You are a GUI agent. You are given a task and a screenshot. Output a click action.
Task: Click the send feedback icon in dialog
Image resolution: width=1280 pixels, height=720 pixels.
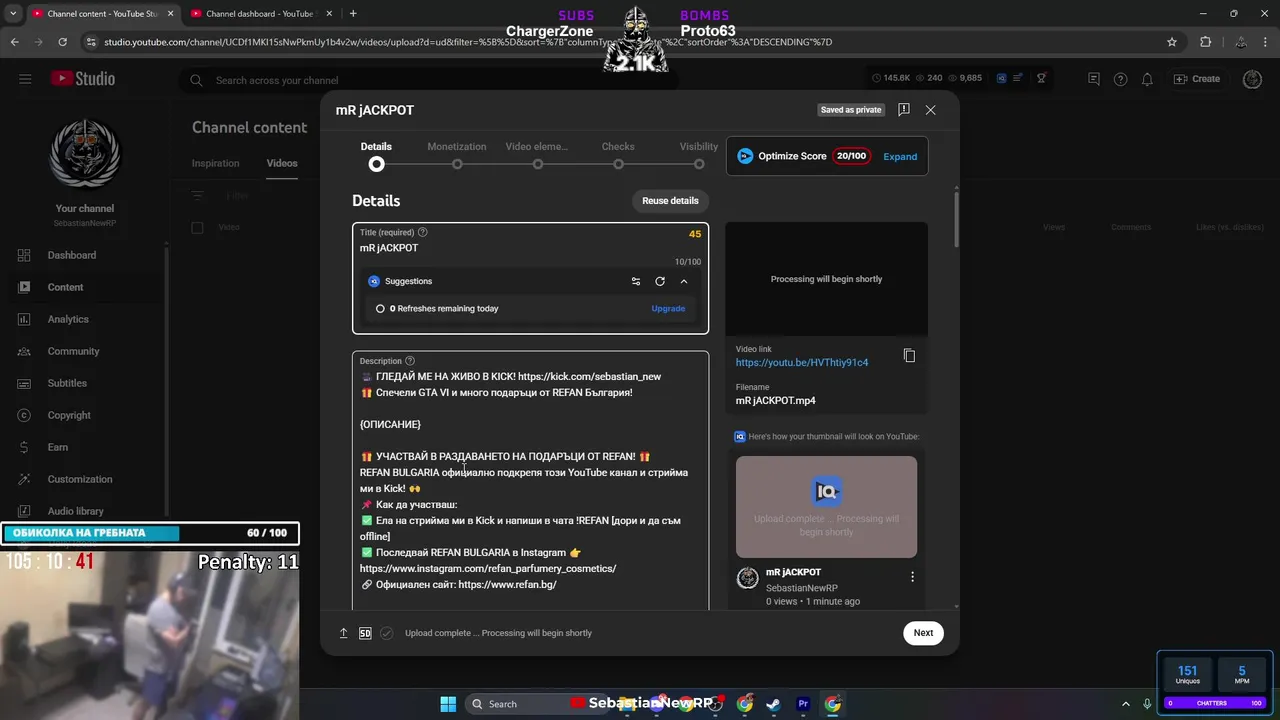[x=903, y=110]
